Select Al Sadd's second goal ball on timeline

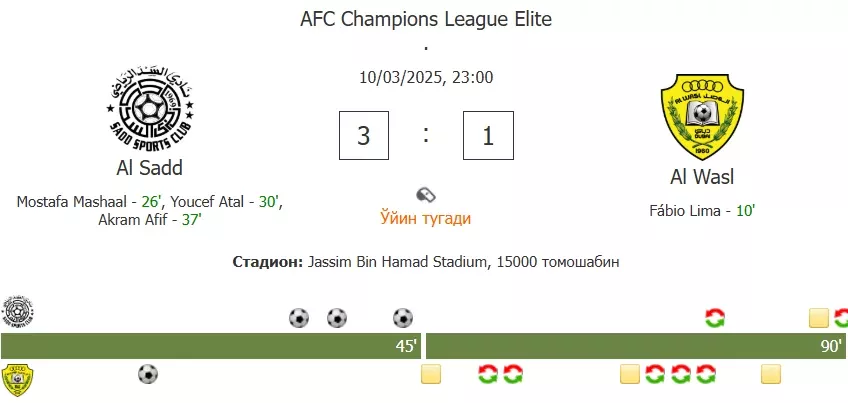[x=337, y=318]
